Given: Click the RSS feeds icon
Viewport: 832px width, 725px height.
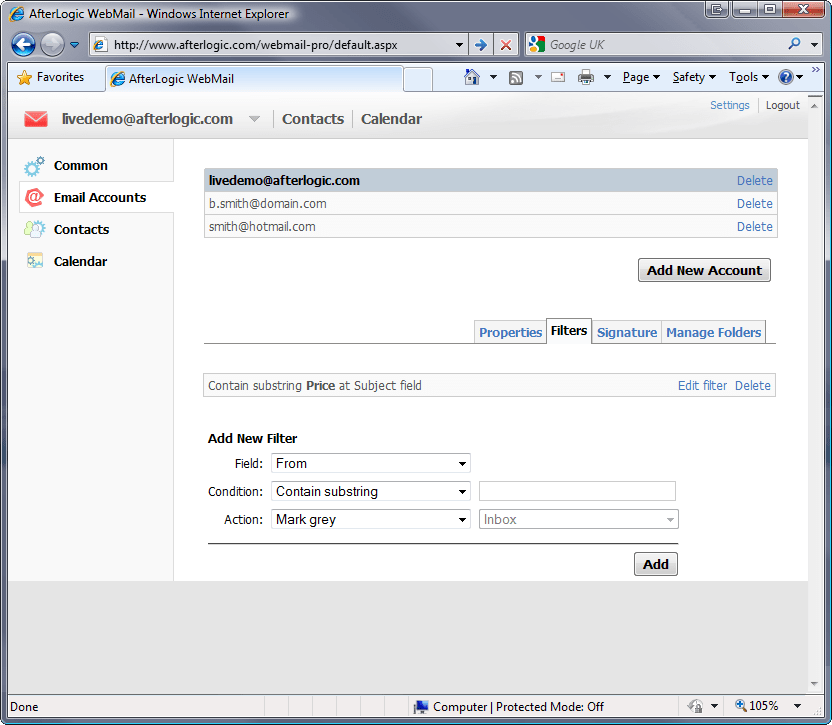Looking at the screenshot, I should pos(516,77).
